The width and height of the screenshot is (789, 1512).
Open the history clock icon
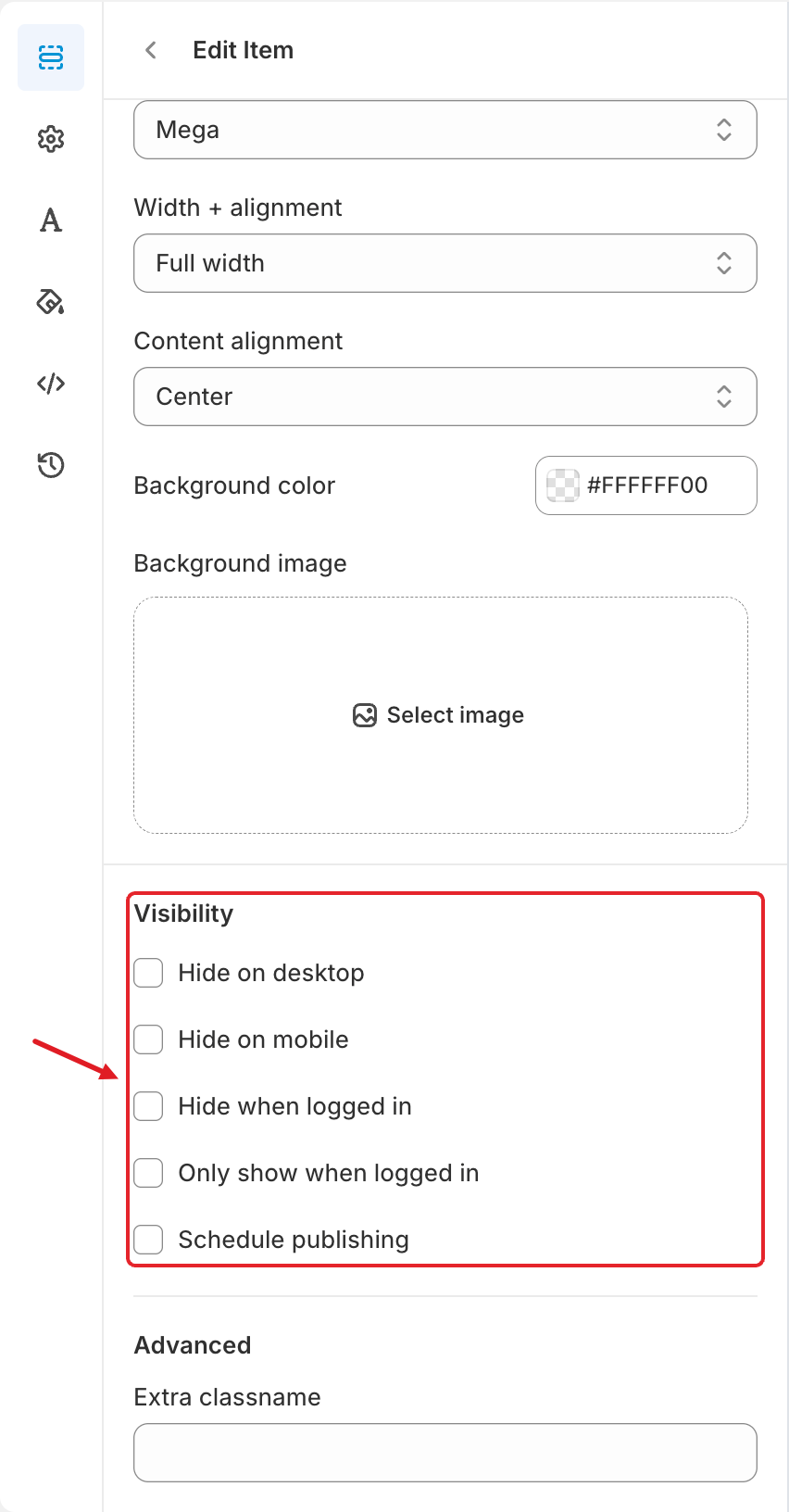tap(51, 465)
